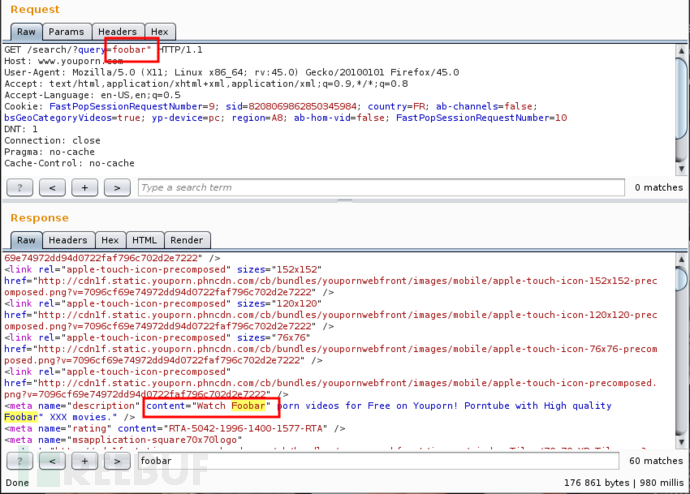Click the 'FastPopSessionRequestNumber=10' cookie value
The image size is (690, 494).
coord(481,118)
